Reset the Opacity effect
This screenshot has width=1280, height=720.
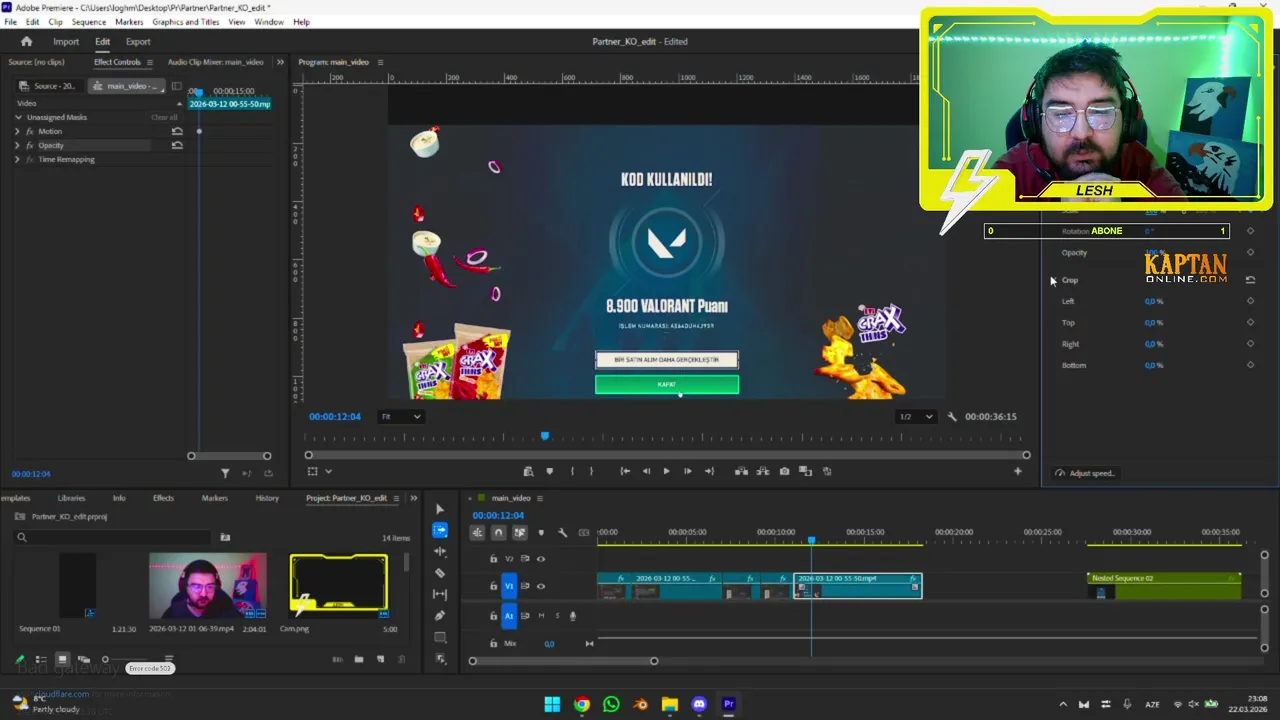[177, 145]
